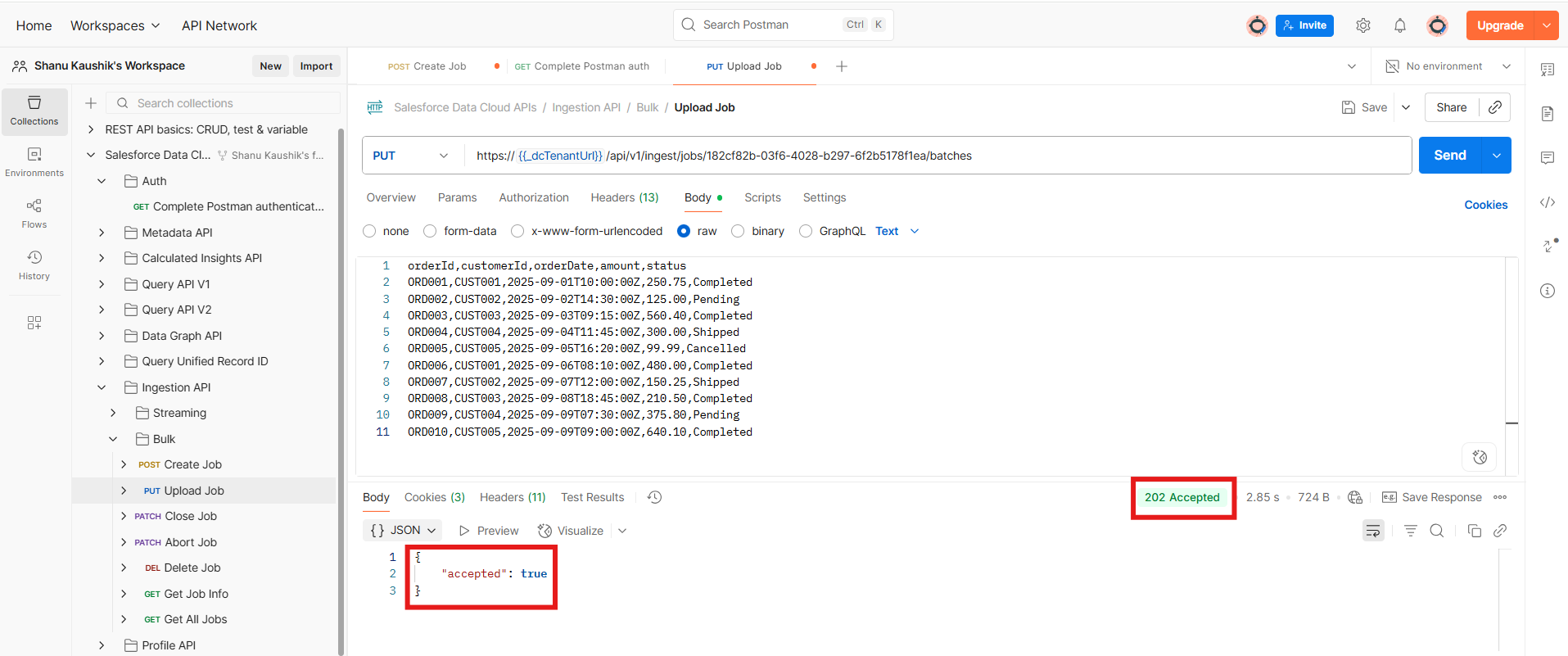Expand the Streaming folder
Image resolution: width=1568 pixels, height=656 pixels.
(x=113, y=413)
